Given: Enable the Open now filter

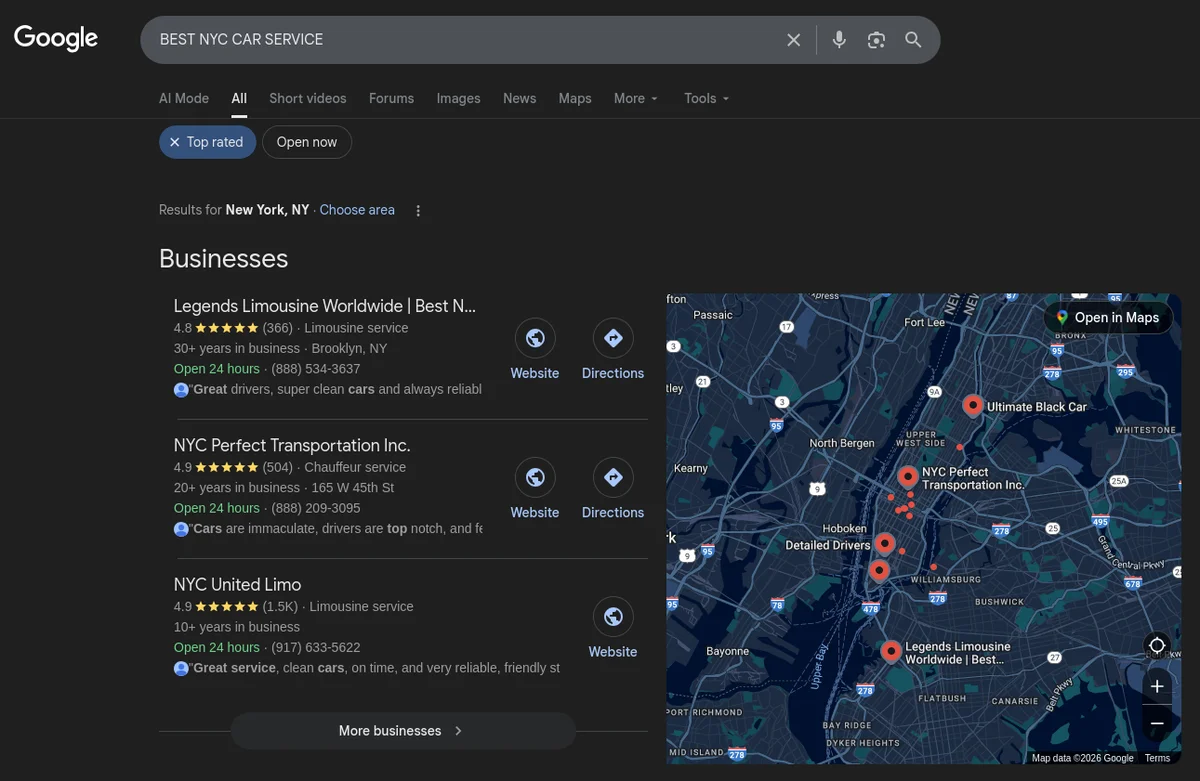Looking at the screenshot, I should [306, 142].
